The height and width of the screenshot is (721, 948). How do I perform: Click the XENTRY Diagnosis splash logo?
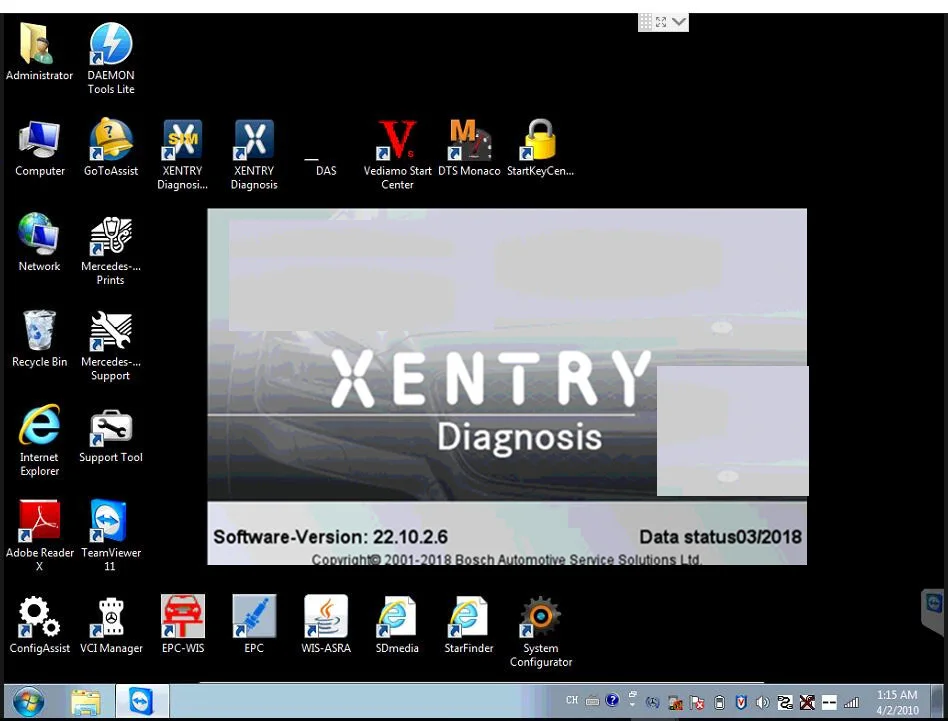click(491, 401)
